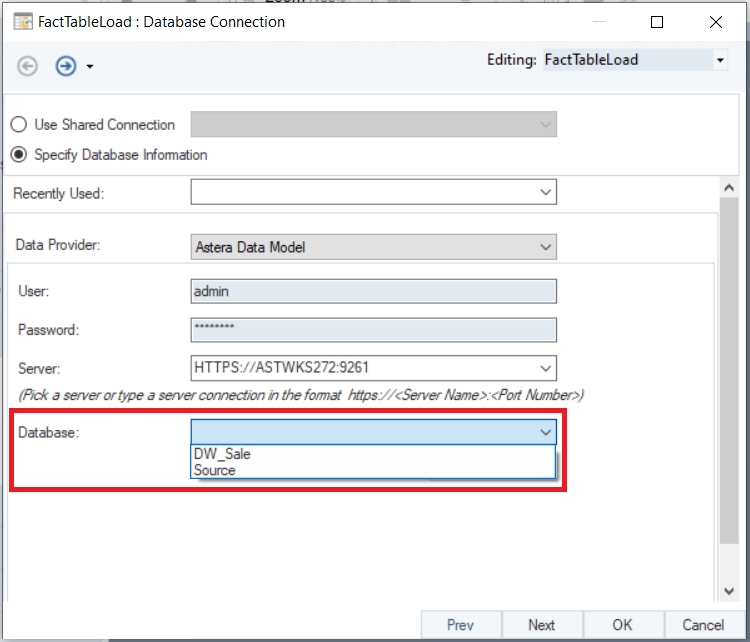This screenshot has height=642, width=750.
Task: Open the small arrow next to forward icon
Action: pyautogui.click(x=90, y=67)
